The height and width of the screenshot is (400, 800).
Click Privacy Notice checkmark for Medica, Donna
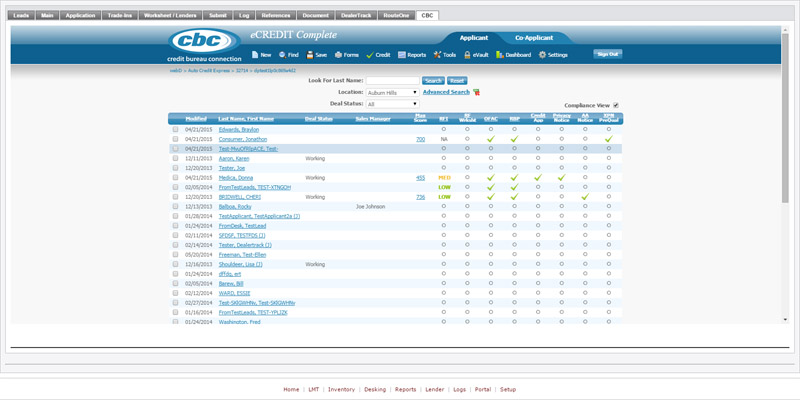click(562, 178)
